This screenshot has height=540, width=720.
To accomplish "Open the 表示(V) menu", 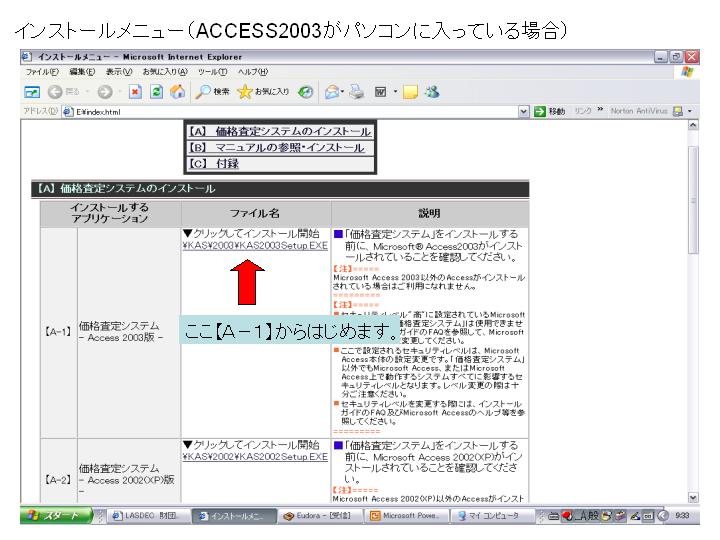I will tap(119, 72).
